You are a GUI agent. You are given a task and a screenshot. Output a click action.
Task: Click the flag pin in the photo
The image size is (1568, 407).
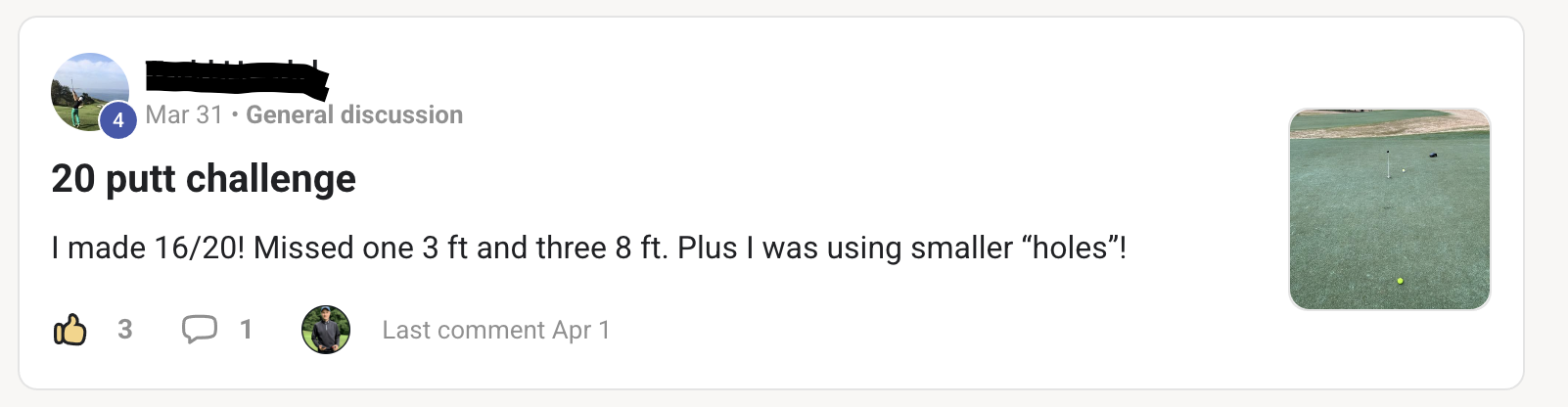click(x=1388, y=163)
